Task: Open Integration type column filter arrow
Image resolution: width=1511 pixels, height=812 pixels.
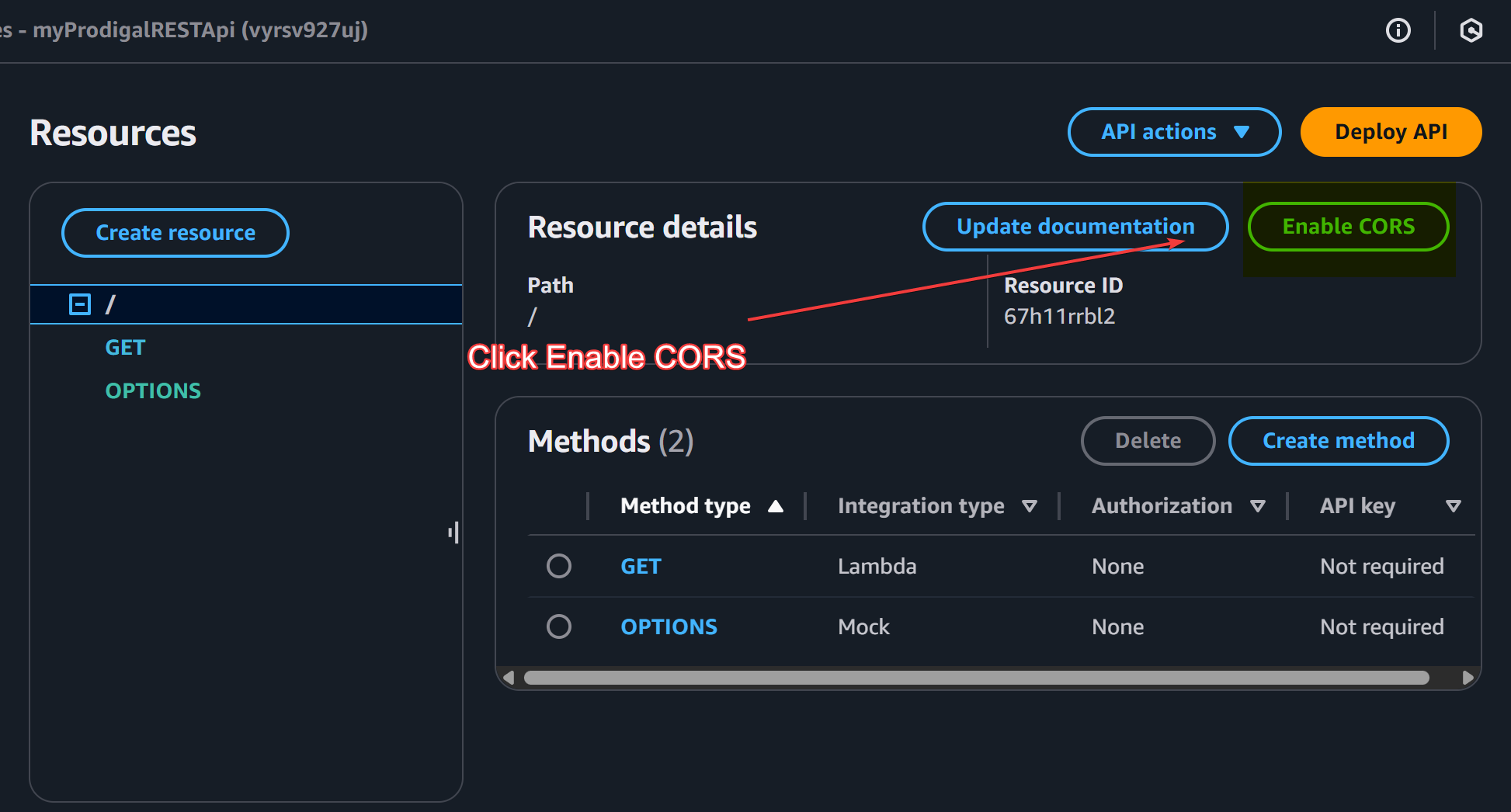Action: (x=1030, y=506)
